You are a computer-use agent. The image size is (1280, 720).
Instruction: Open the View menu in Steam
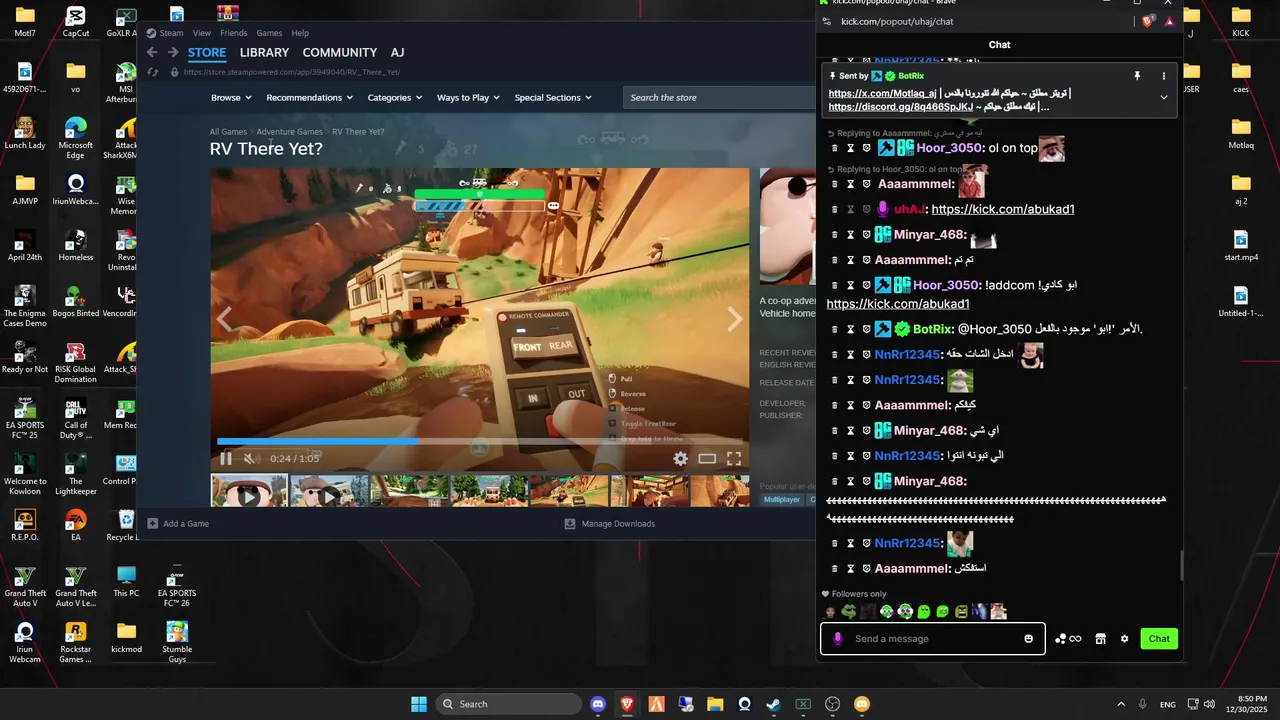point(202,33)
